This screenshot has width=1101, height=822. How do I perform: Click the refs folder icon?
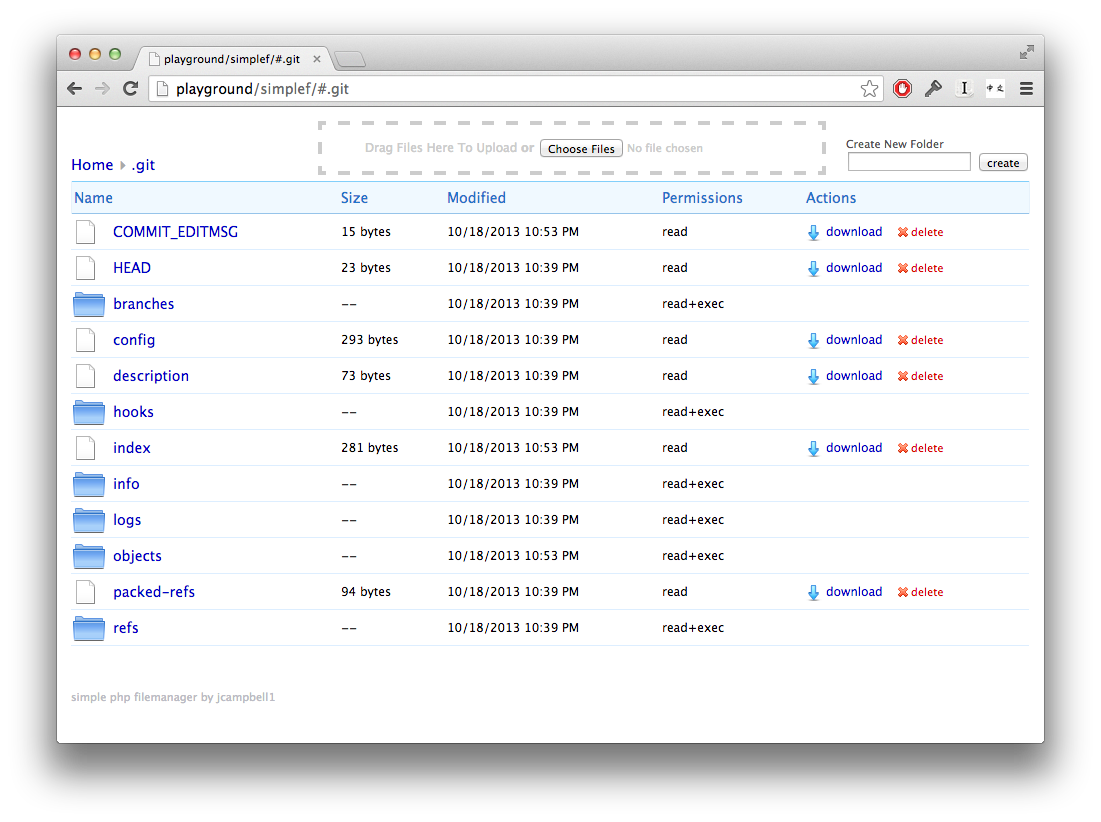coord(88,628)
